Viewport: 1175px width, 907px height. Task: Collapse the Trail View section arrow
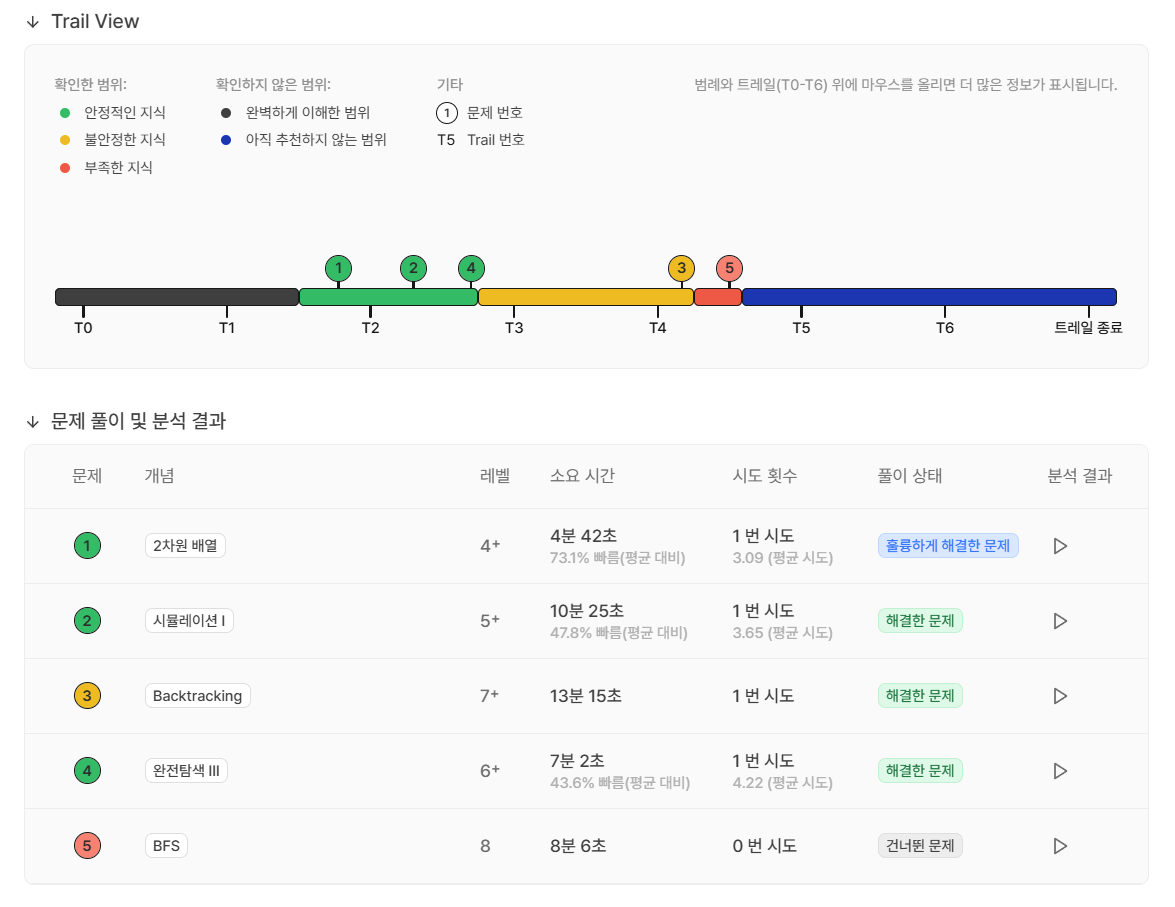point(33,22)
